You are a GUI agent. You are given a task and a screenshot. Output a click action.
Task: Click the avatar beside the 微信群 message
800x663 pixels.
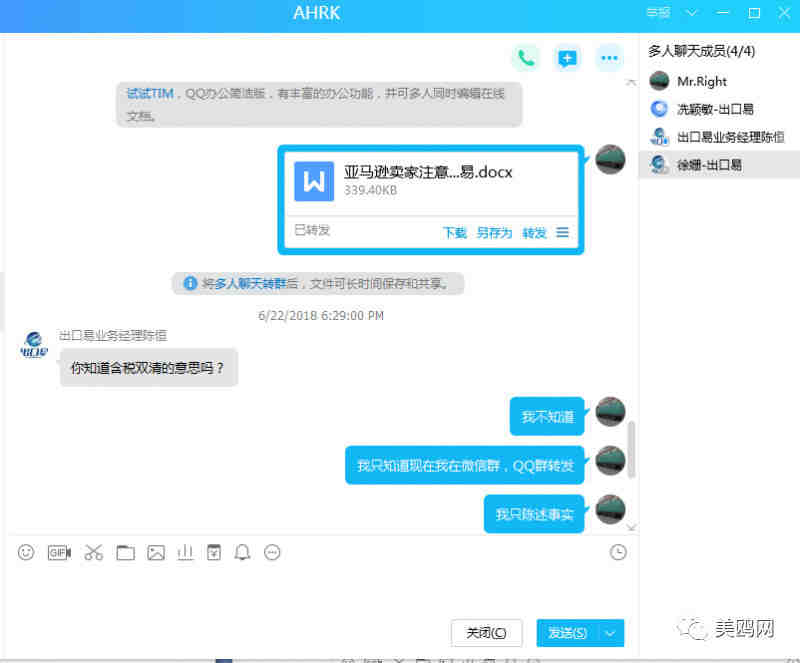(x=610, y=460)
